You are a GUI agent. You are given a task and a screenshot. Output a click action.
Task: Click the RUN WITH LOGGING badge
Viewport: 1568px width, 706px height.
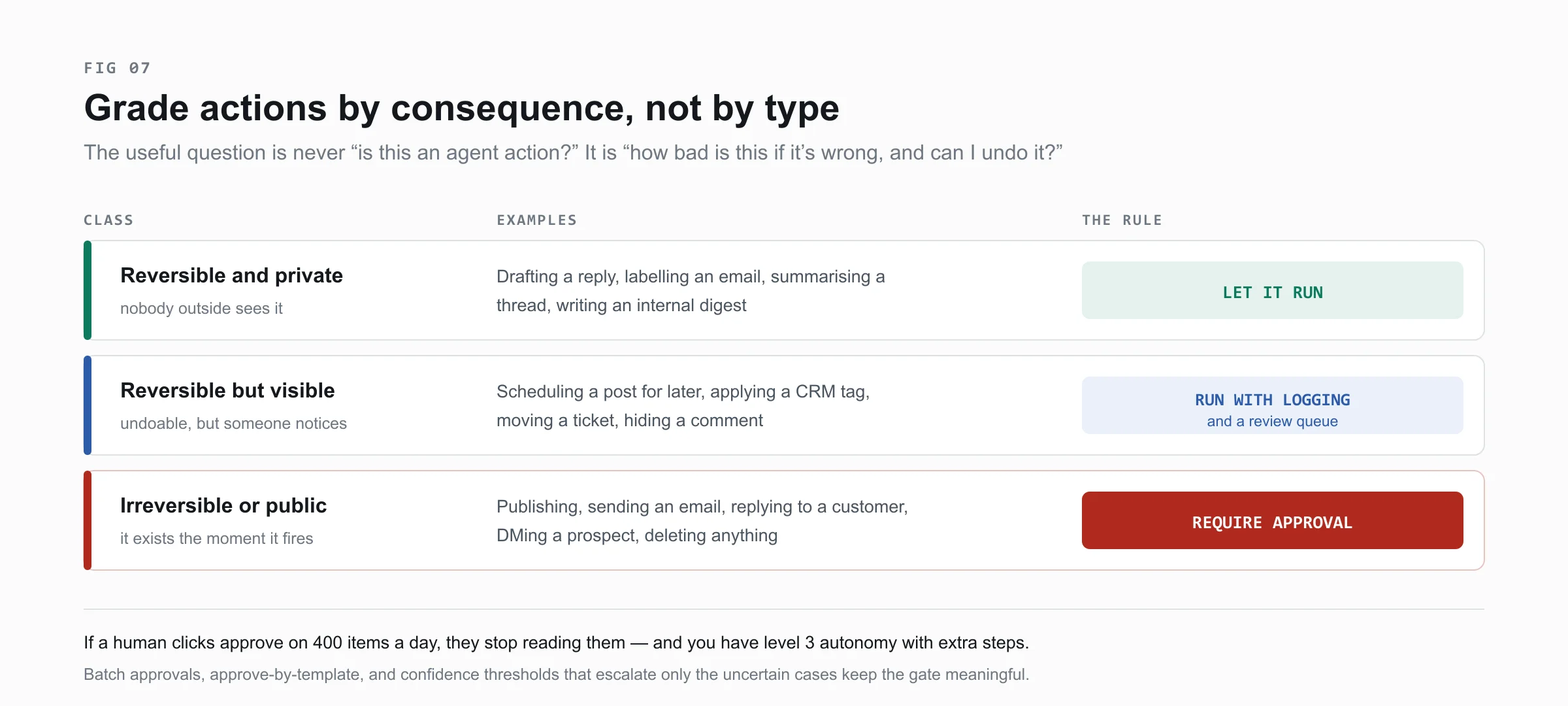coord(1272,405)
